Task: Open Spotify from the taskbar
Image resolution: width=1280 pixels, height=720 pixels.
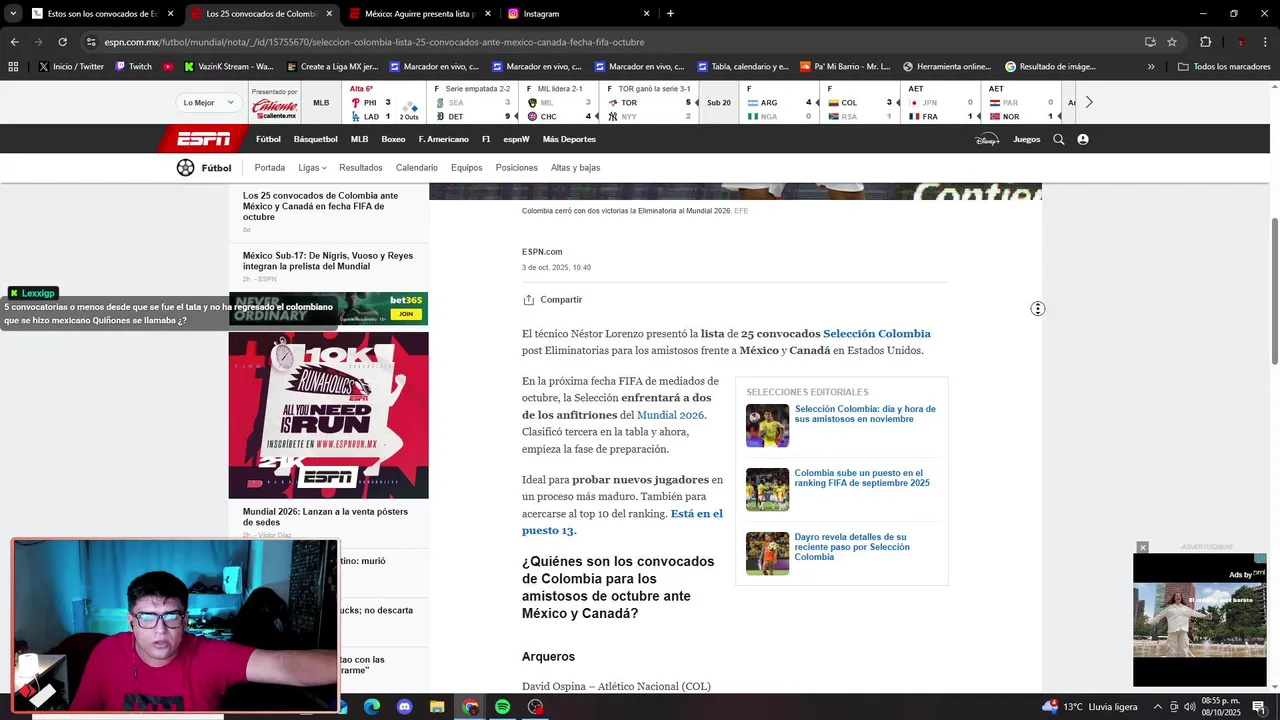Action: [503, 707]
